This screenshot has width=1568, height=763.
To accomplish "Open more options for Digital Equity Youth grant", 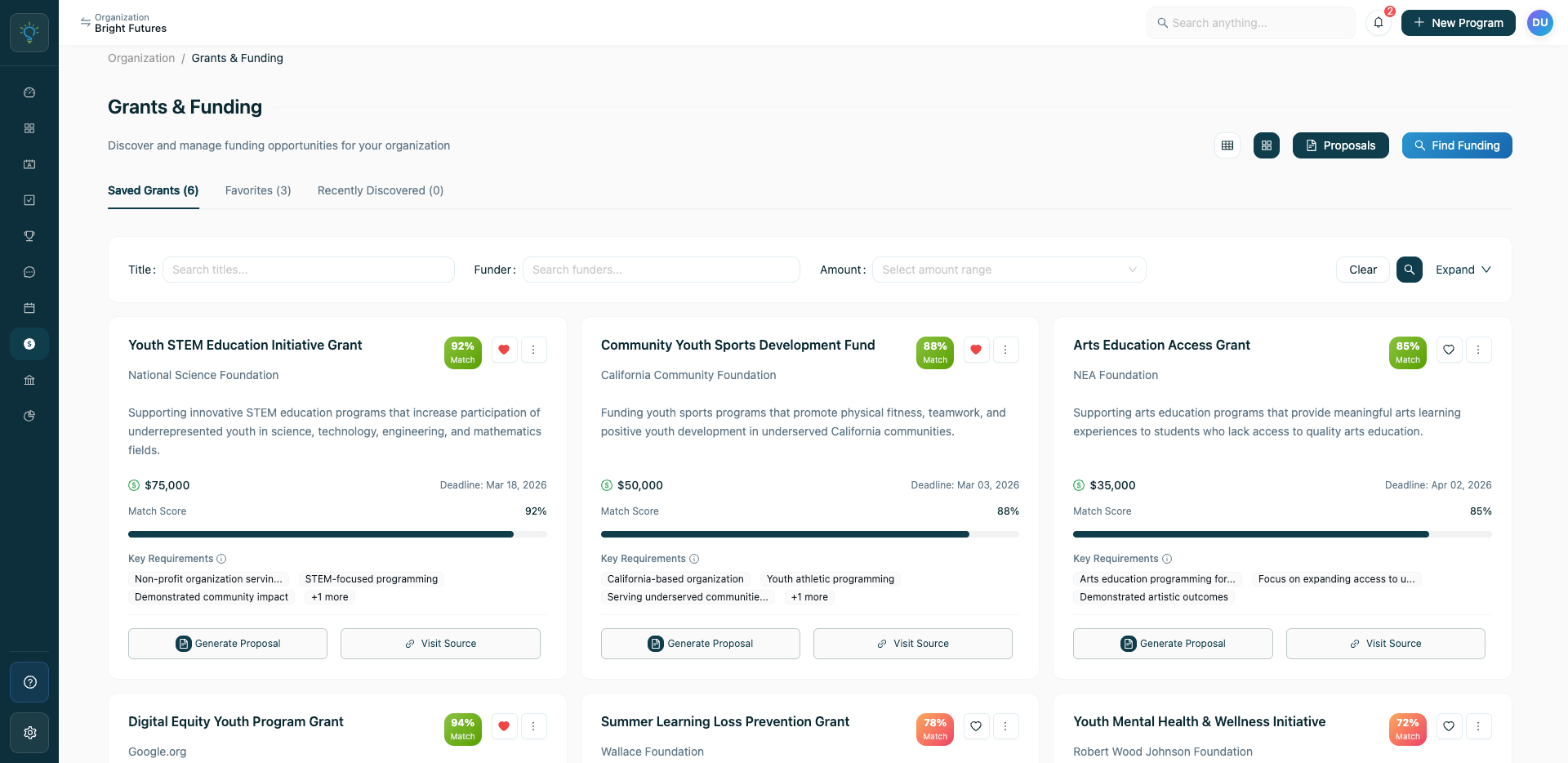I will point(534,726).
